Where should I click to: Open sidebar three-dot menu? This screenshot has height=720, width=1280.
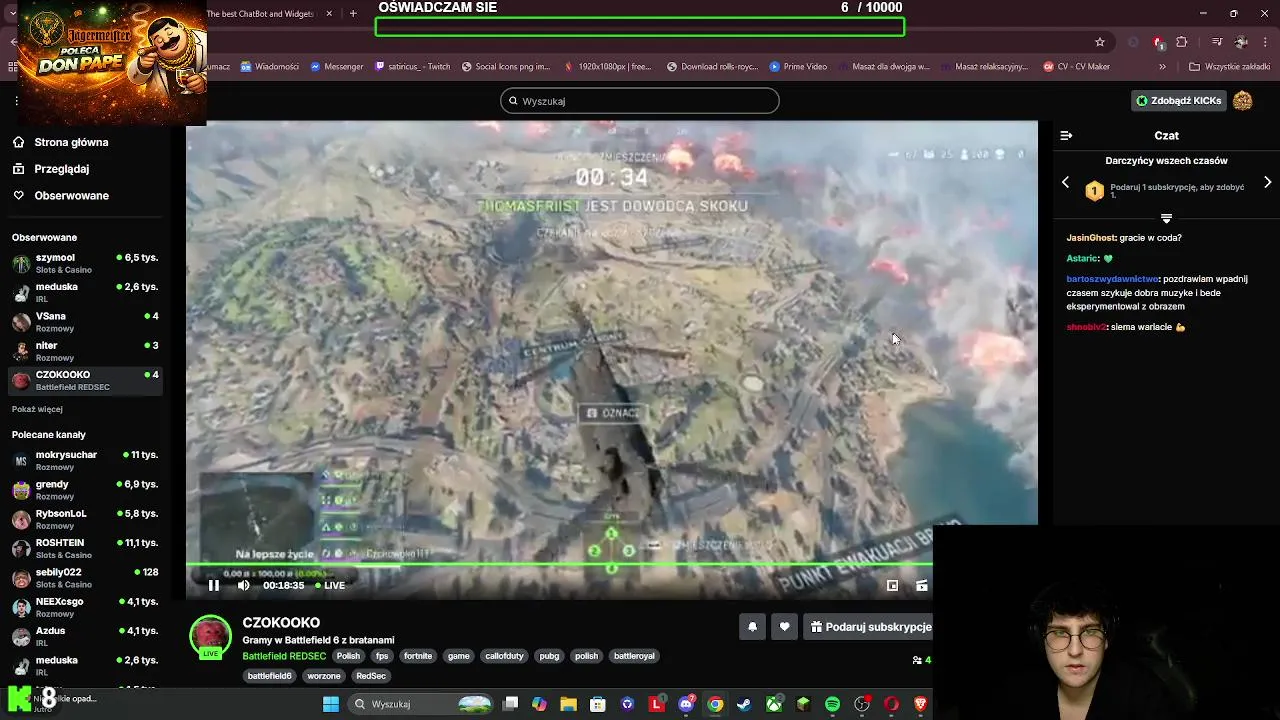tap(16, 101)
